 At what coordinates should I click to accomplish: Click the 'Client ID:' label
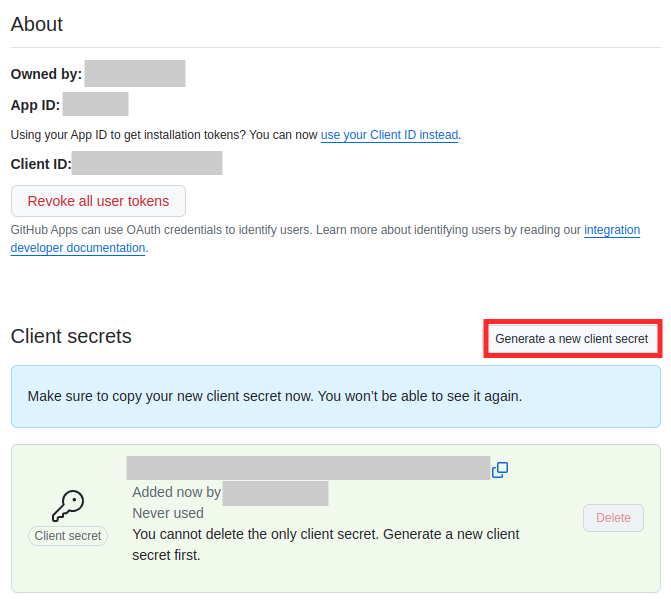41,164
